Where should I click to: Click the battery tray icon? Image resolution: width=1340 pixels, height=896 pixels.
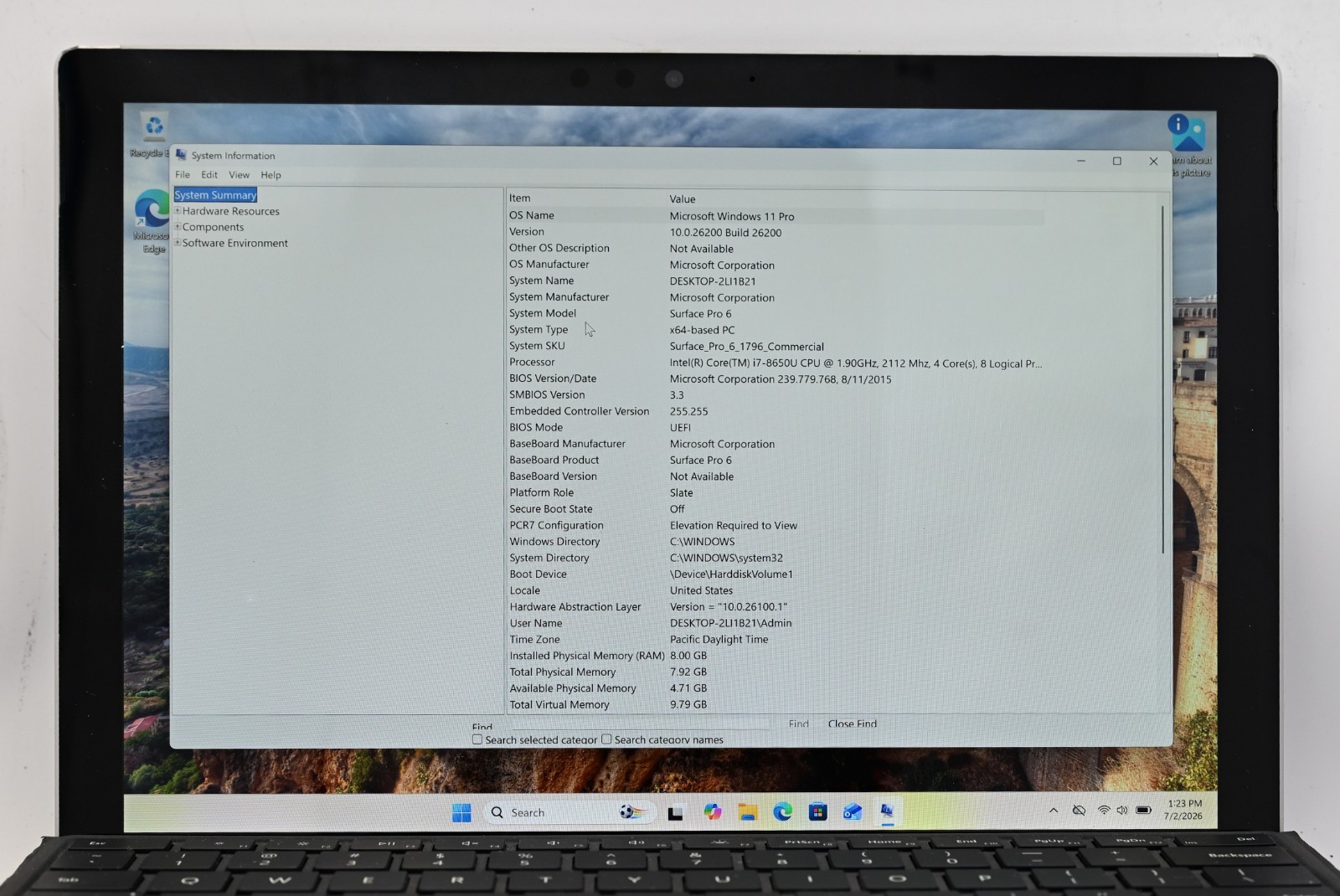coord(1144,810)
